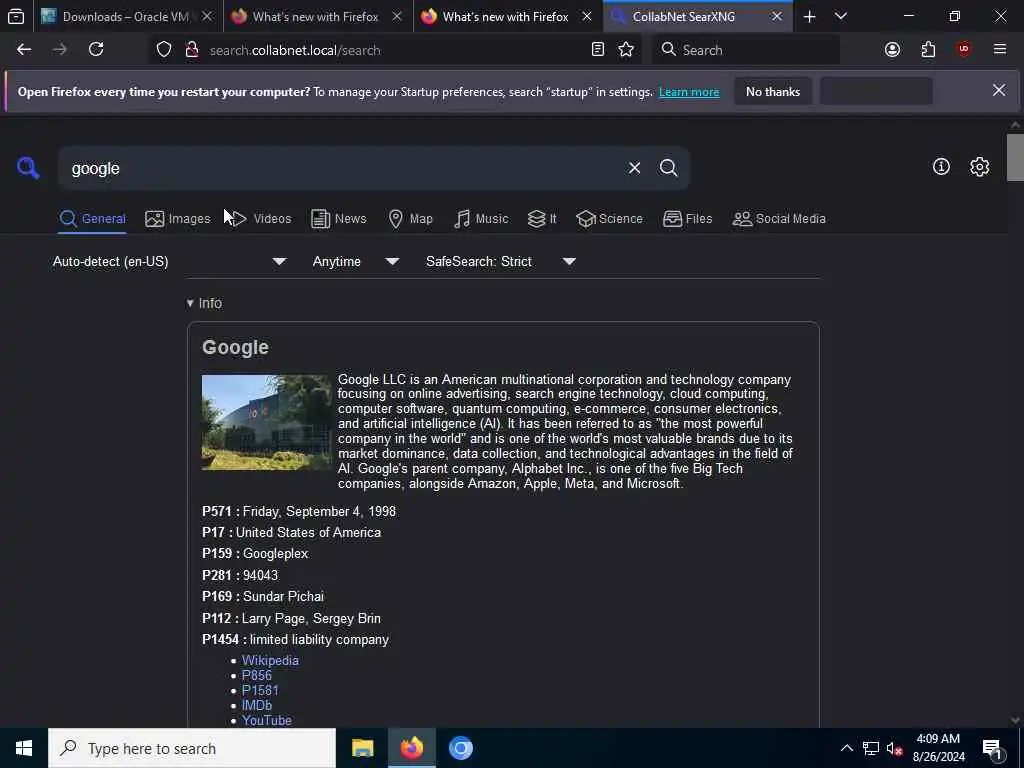Bookmark this page with the star

pos(626,50)
